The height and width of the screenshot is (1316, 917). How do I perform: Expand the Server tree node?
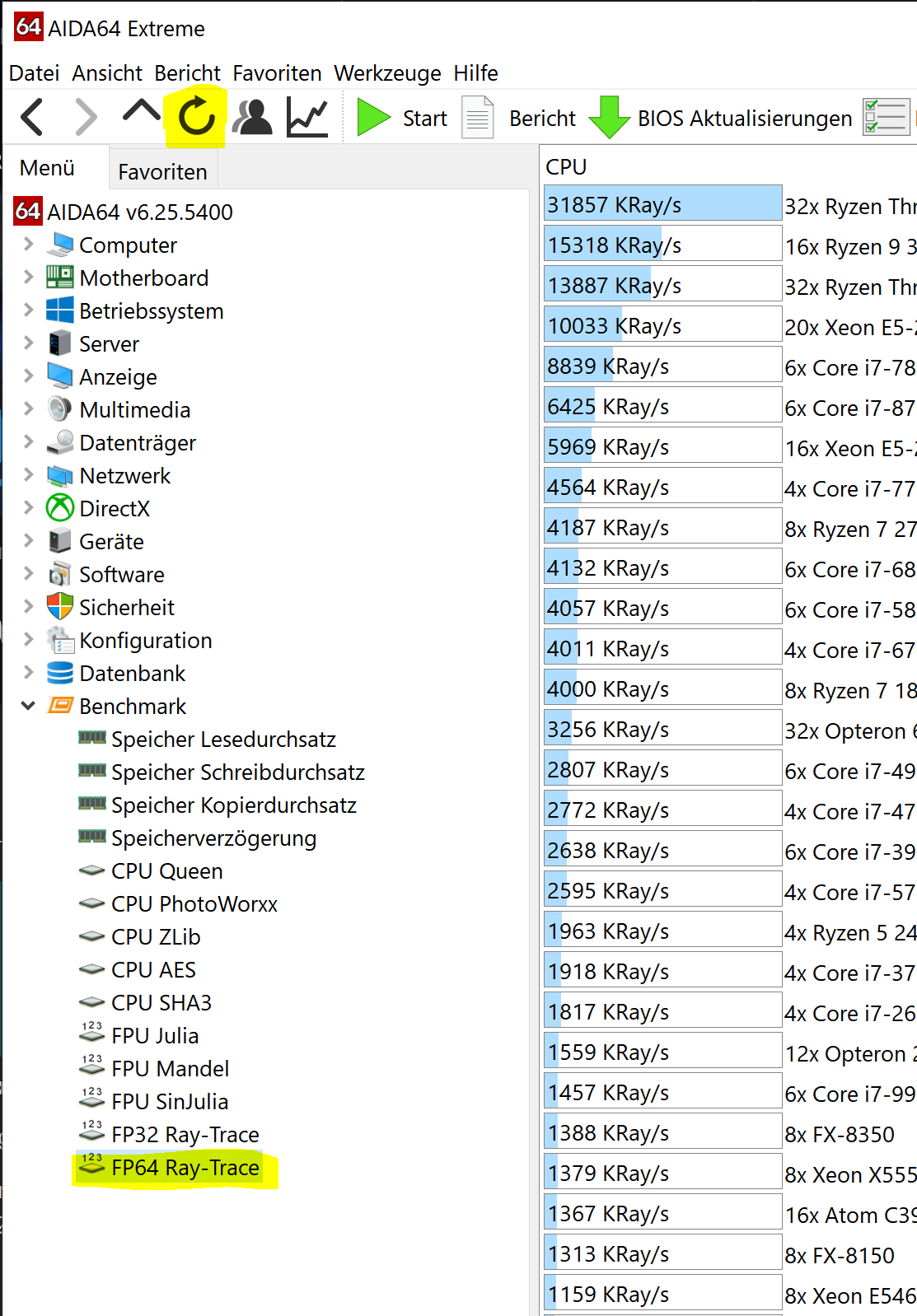[x=29, y=343]
